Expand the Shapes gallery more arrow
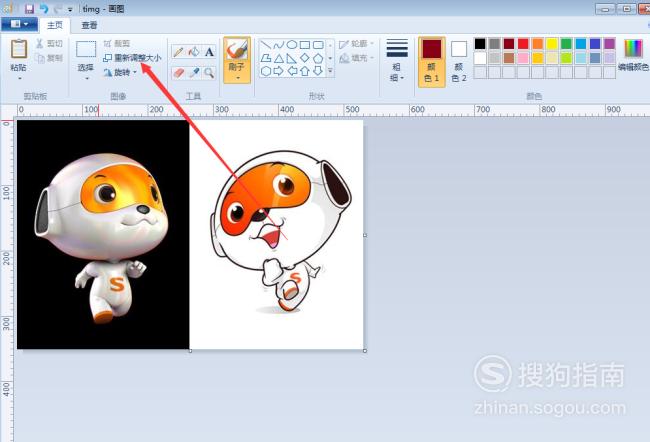 tap(330, 71)
